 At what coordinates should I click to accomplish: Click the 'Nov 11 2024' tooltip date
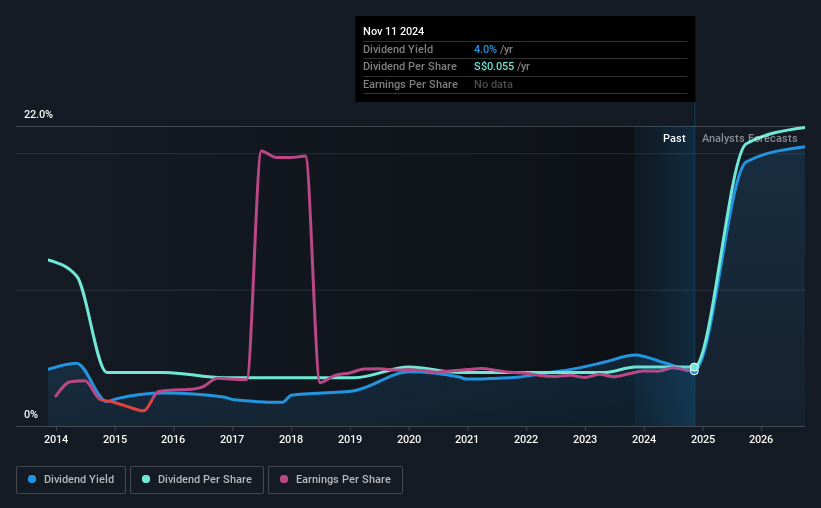tap(393, 31)
